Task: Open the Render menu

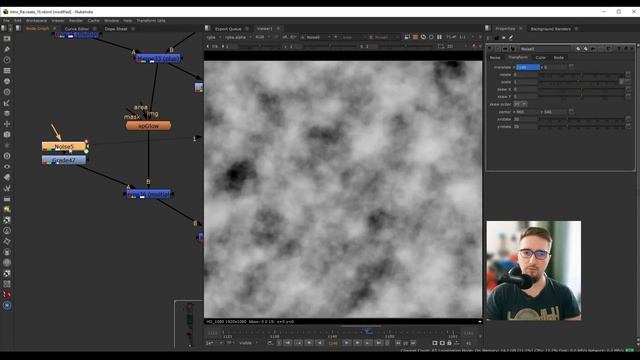Action: pos(76,20)
